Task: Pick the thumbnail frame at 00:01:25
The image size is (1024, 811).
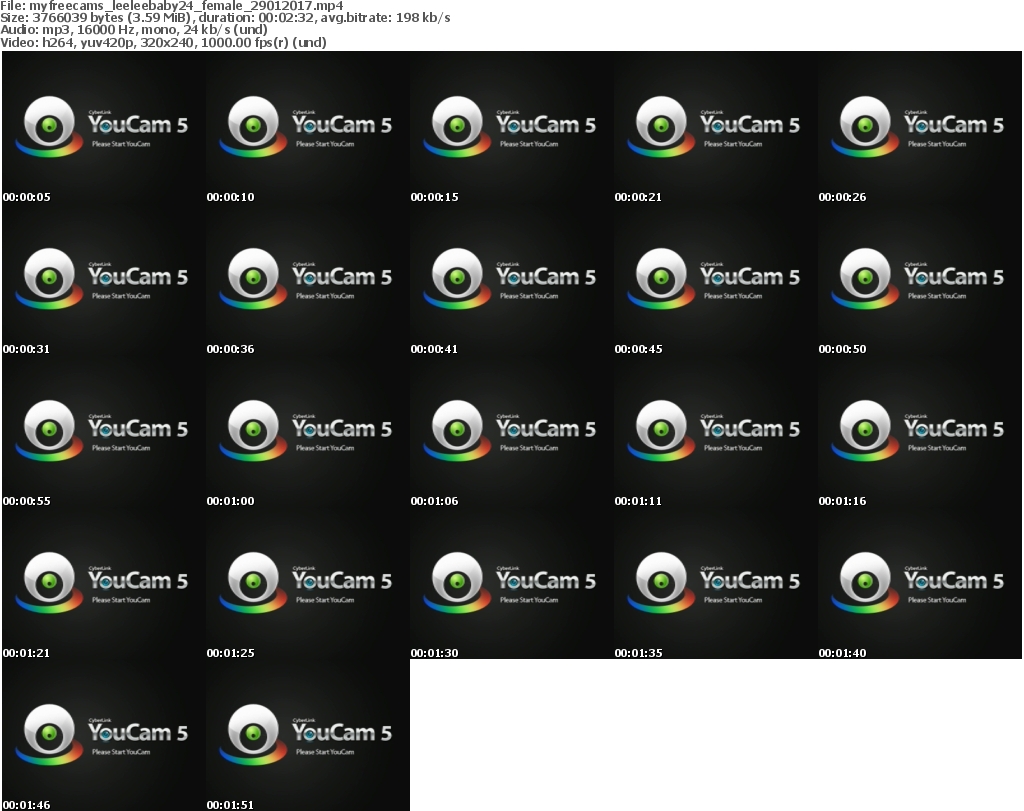Action: 308,583
